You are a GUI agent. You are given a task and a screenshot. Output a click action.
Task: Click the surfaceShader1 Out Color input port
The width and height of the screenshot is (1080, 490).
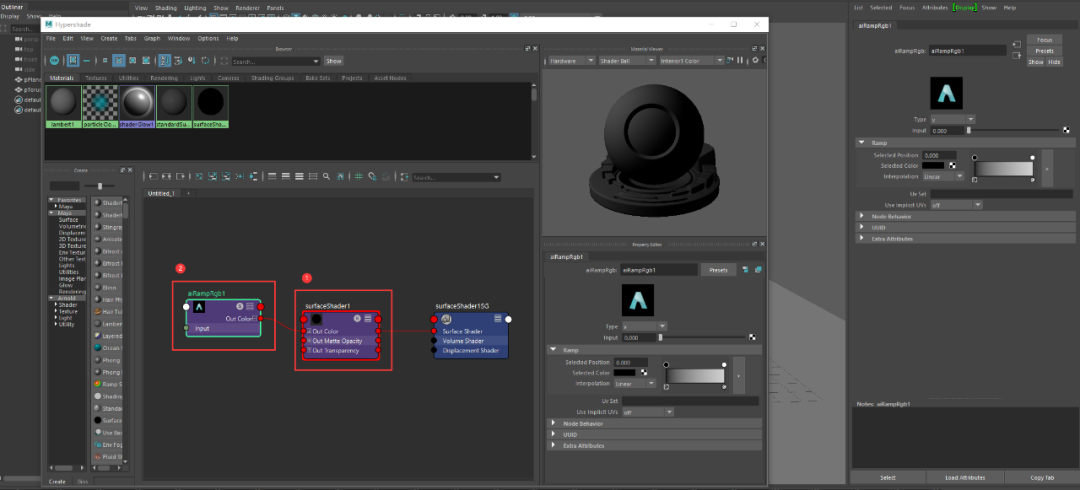coord(304,331)
